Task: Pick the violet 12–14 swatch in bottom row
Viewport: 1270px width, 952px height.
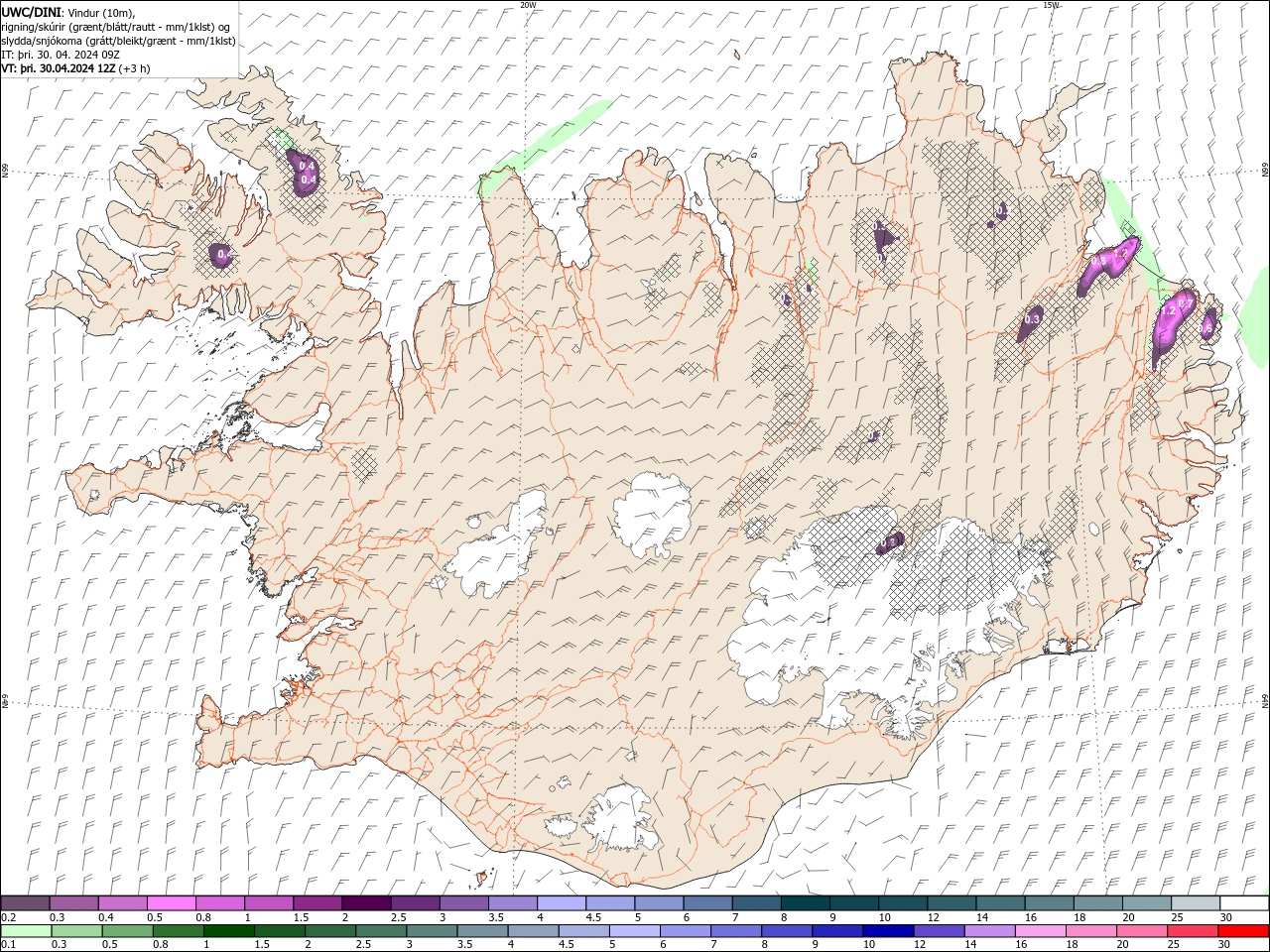Action: (x=938, y=931)
